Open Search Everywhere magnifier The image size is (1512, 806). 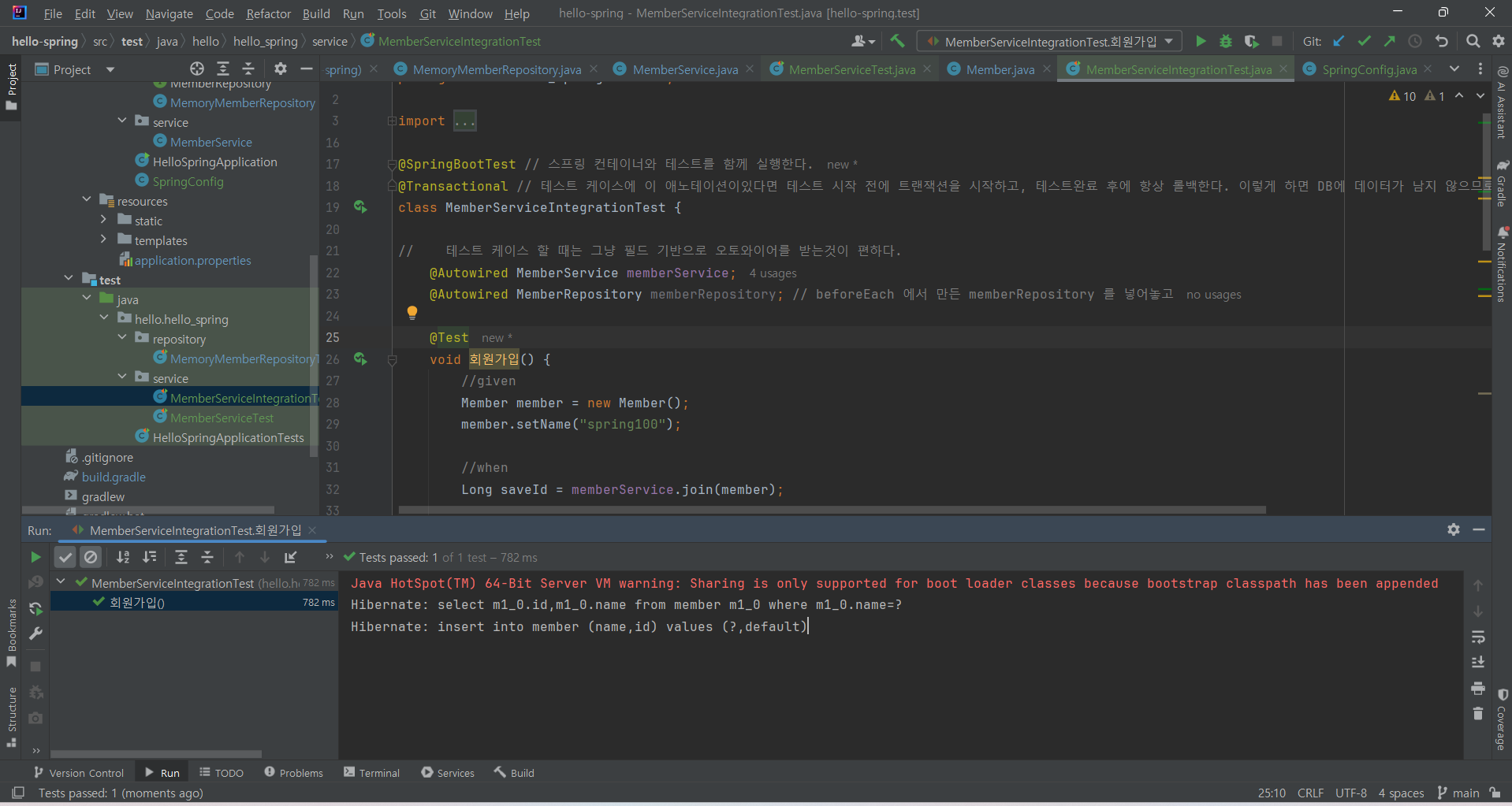pyautogui.click(x=1473, y=41)
